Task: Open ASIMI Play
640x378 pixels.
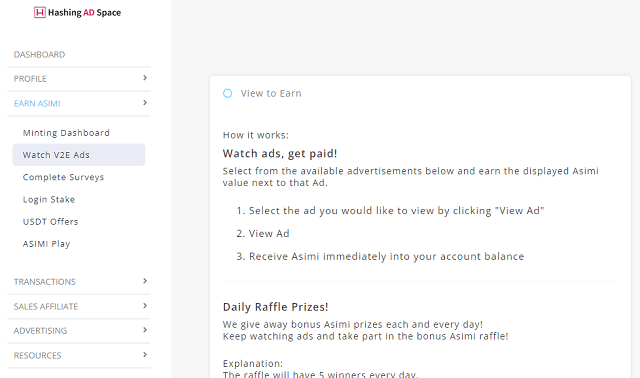Action: pos(46,244)
